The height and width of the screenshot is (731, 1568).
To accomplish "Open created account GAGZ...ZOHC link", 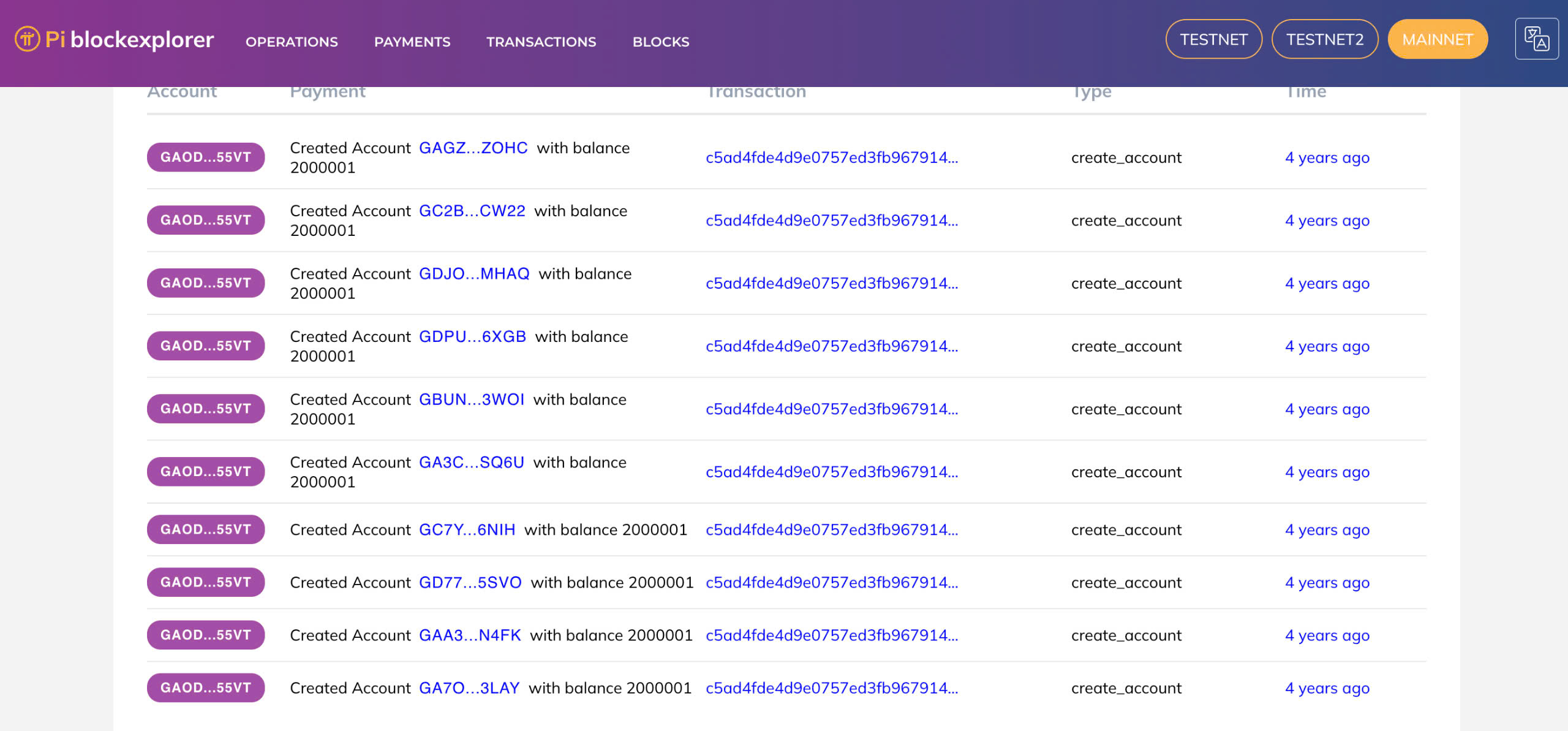I will [473, 148].
